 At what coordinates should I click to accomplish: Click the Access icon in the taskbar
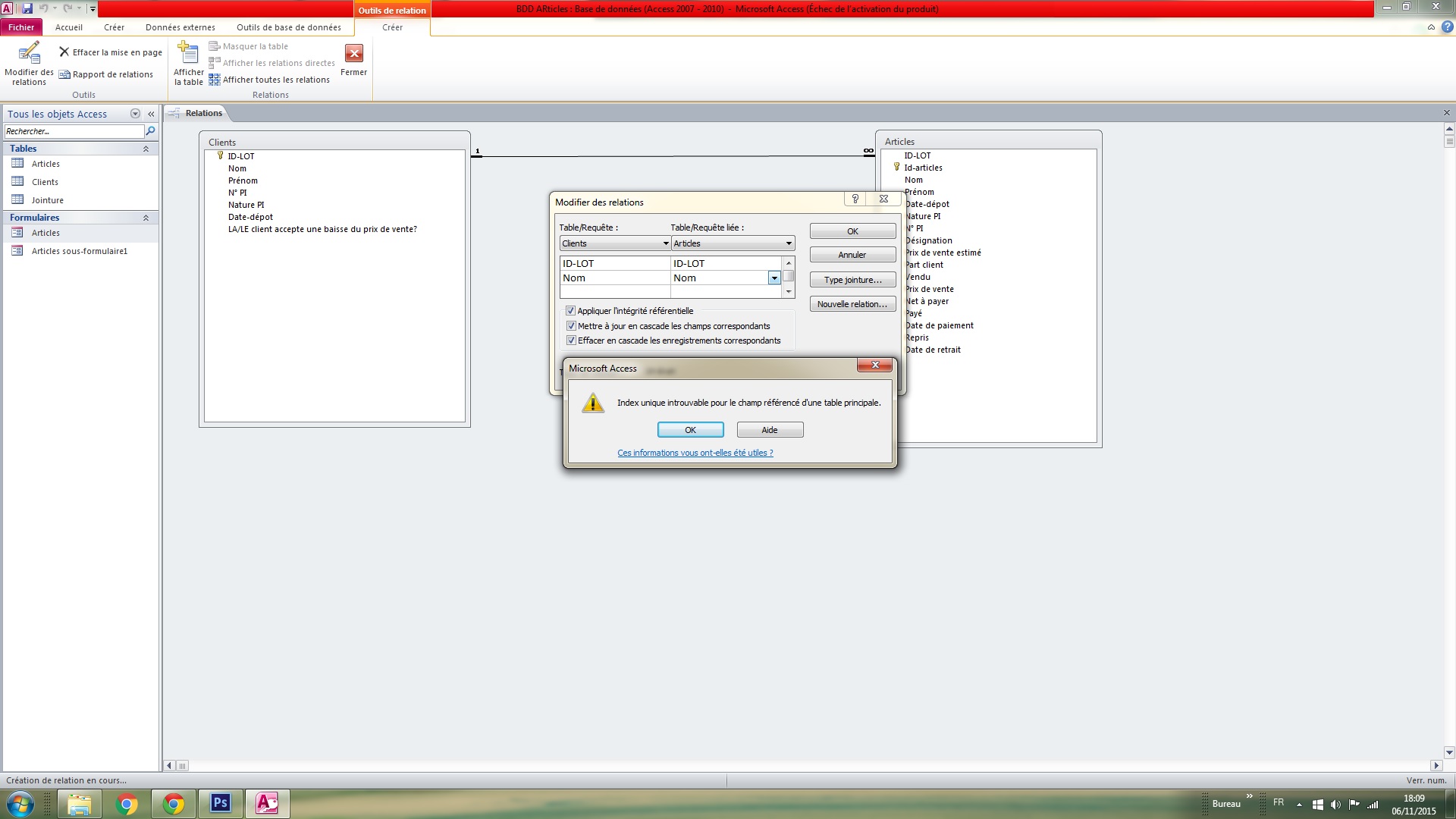pyautogui.click(x=267, y=804)
